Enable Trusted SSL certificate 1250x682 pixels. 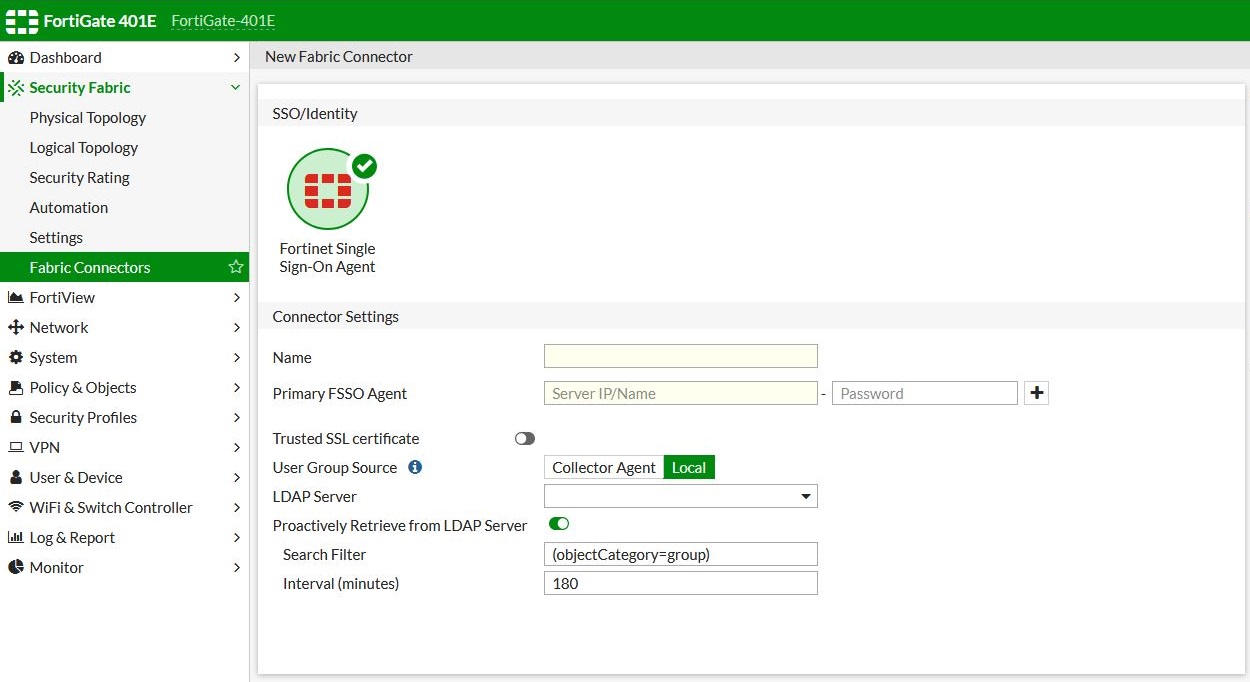click(524, 438)
